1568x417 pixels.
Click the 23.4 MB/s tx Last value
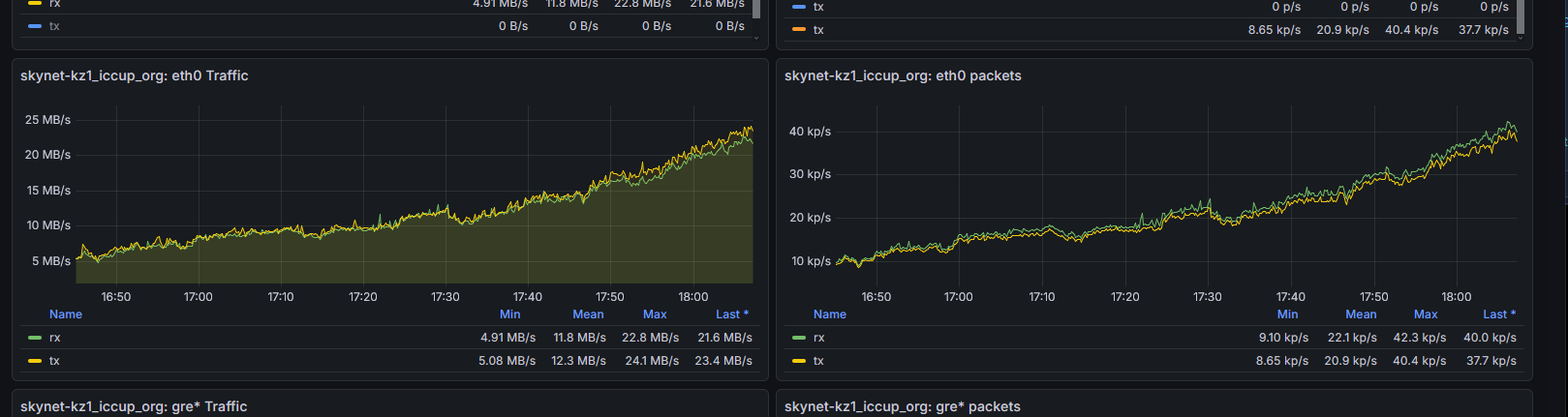(x=723, y=361)
